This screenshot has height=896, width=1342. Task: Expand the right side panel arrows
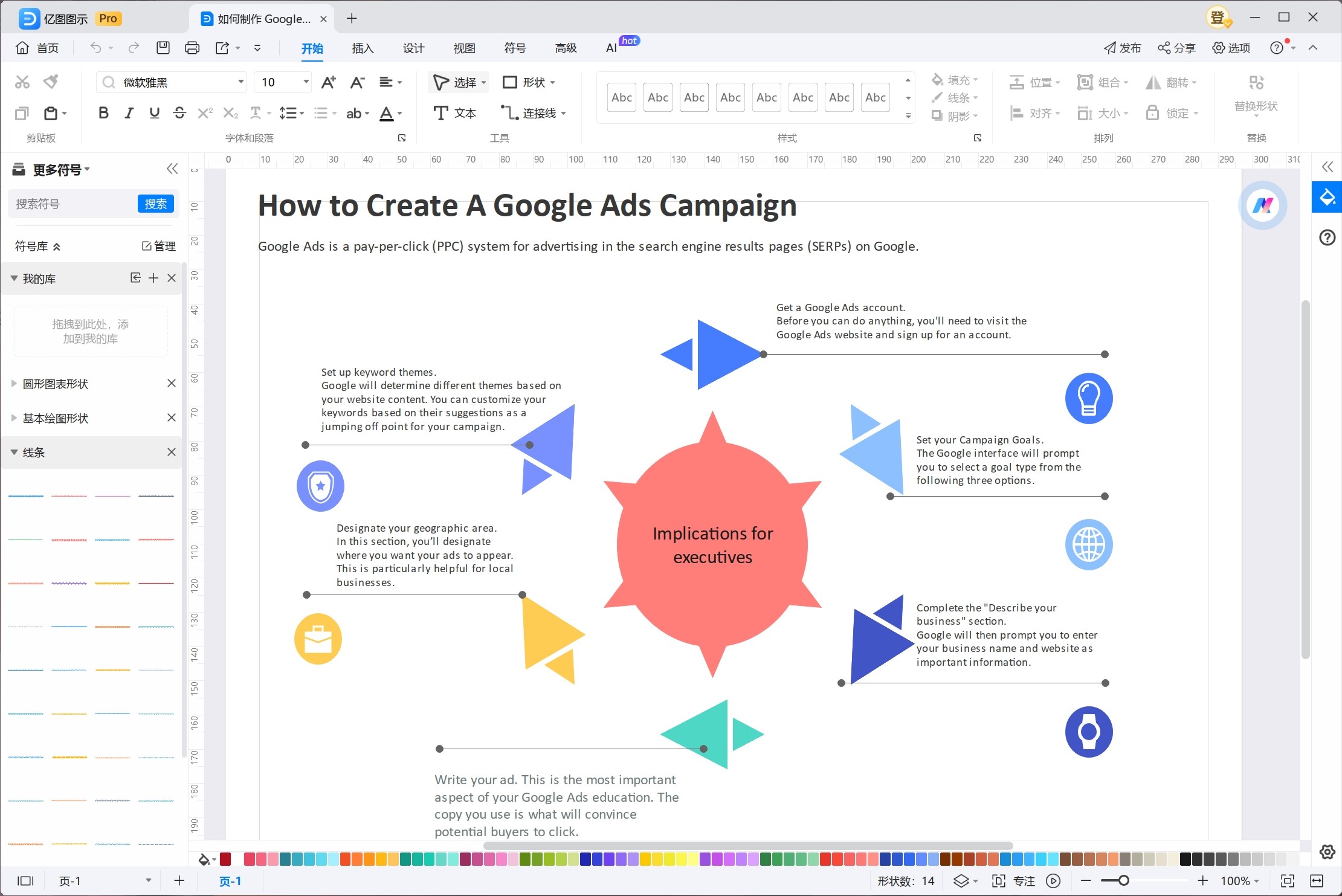click(x=1327, y=167)
